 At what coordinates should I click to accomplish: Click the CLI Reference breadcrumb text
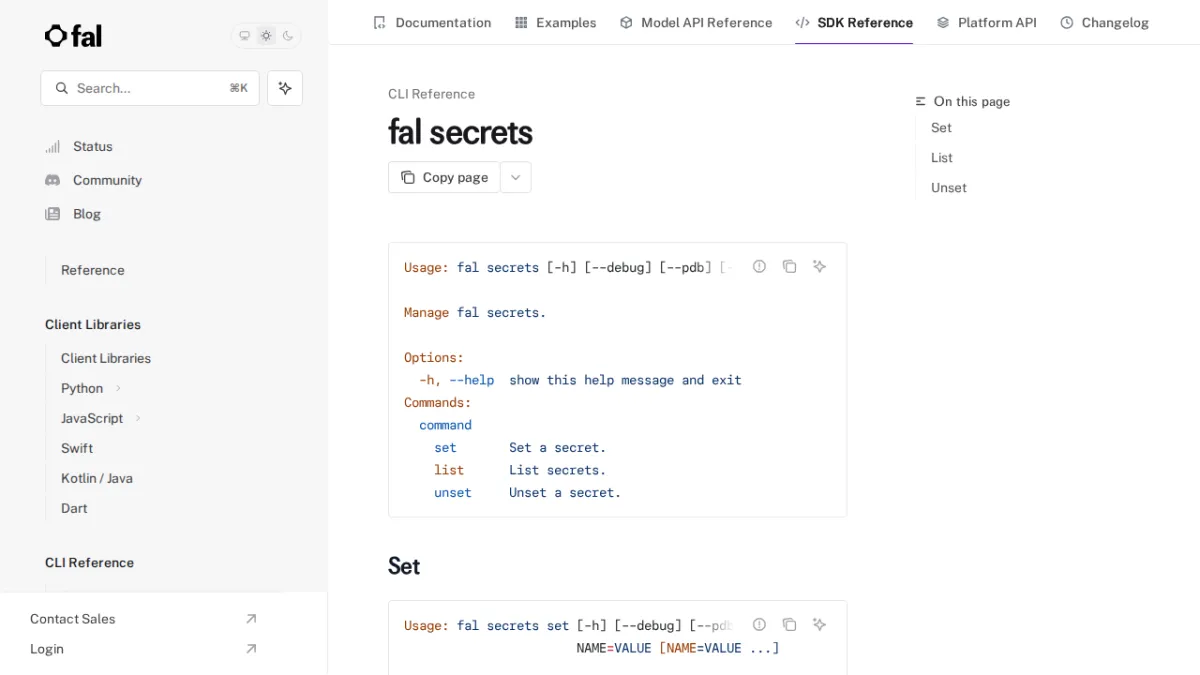pyautogui.click(x=431, y=94)
